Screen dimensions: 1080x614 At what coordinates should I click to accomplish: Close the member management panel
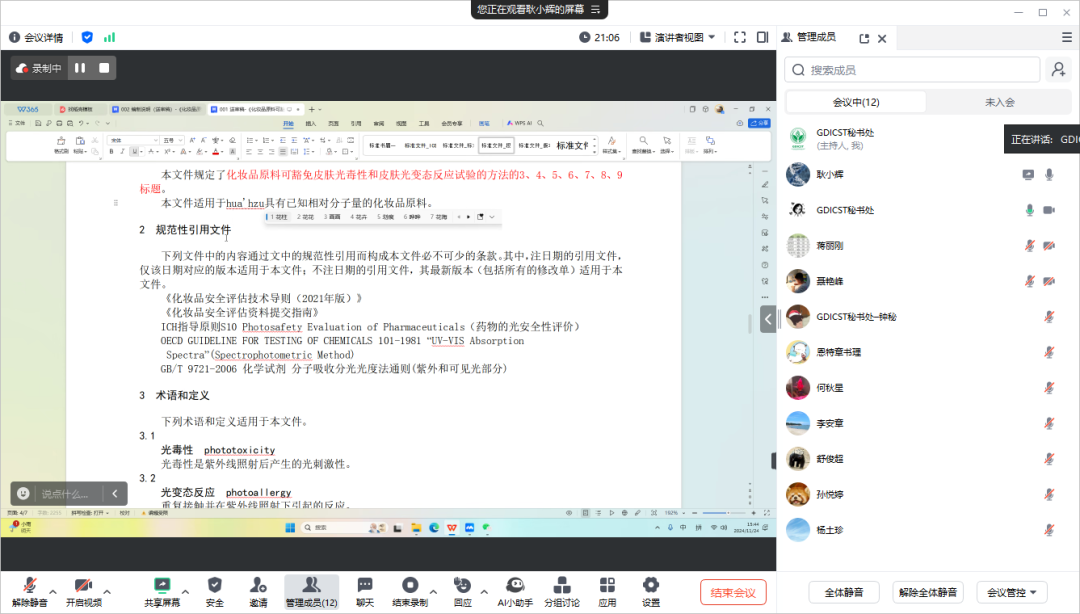click(882, 39)
